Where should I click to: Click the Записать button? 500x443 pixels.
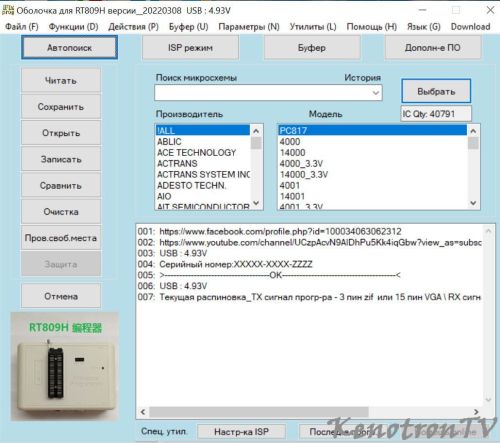(61, 159)
